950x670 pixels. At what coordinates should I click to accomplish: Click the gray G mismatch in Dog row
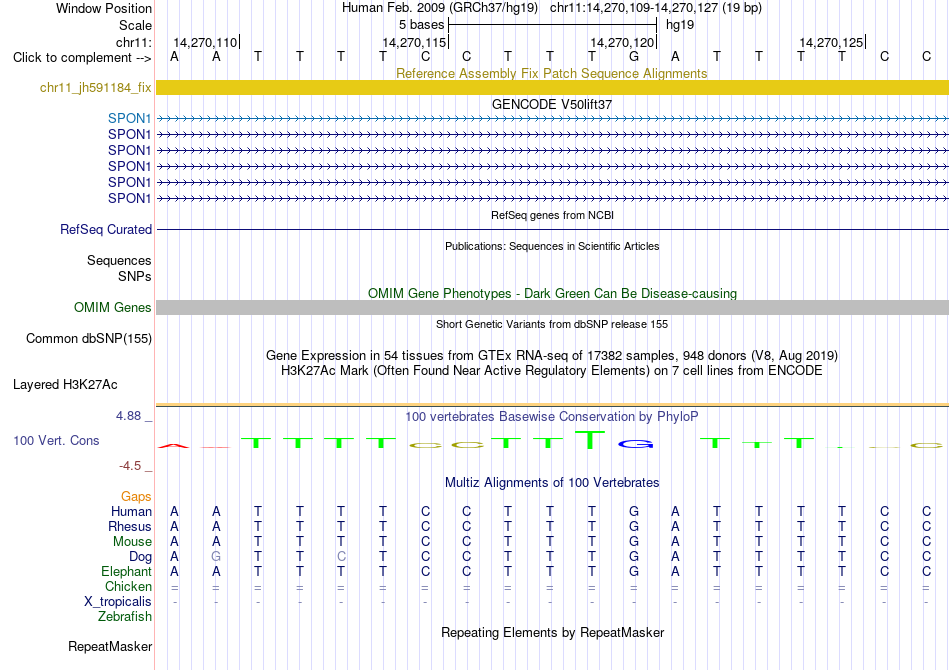coord(216,557)
